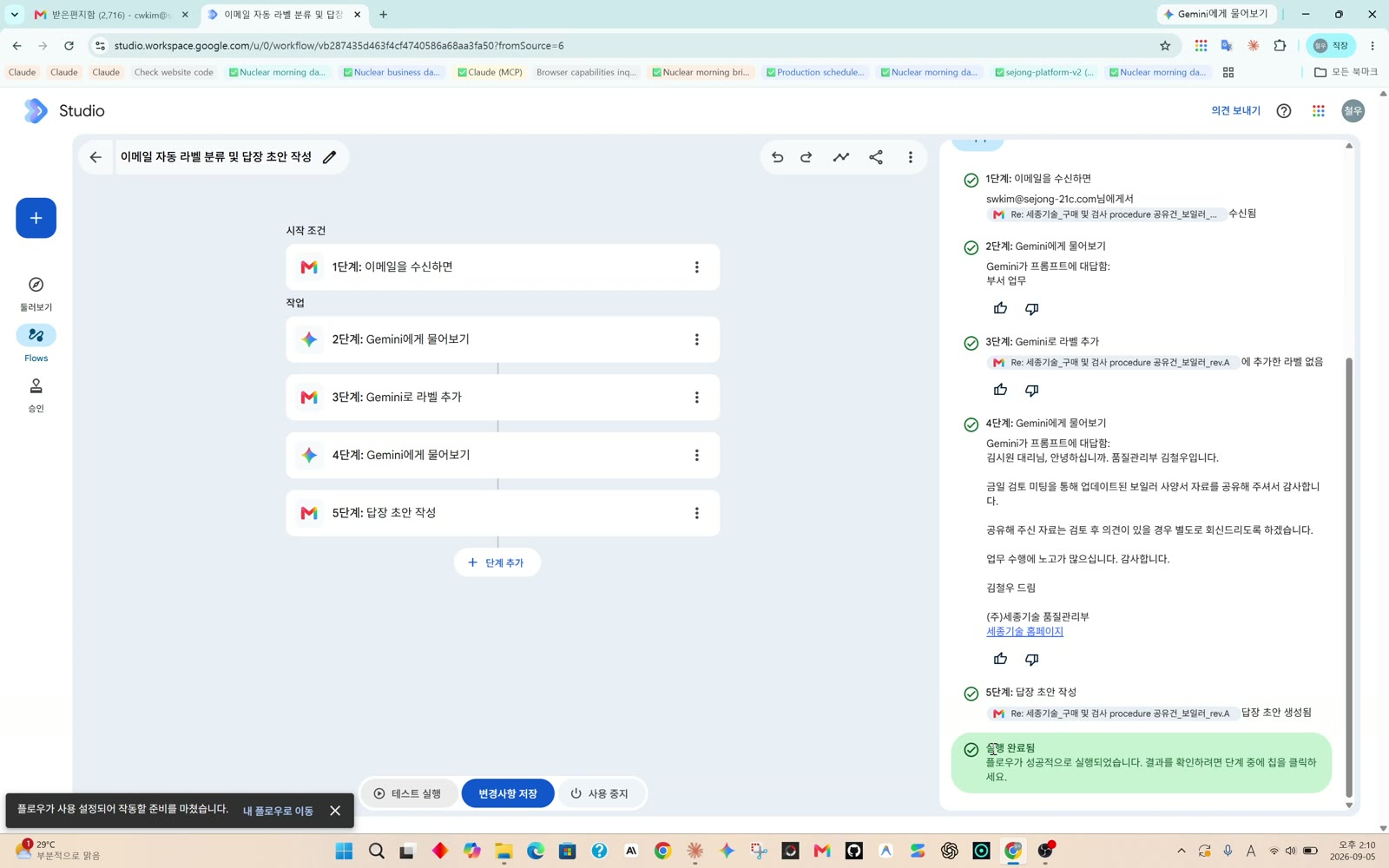Viewport: 1389px width, 868px height.
Task: Open the activity trend chart icon
Action: (x=841, y=157)
